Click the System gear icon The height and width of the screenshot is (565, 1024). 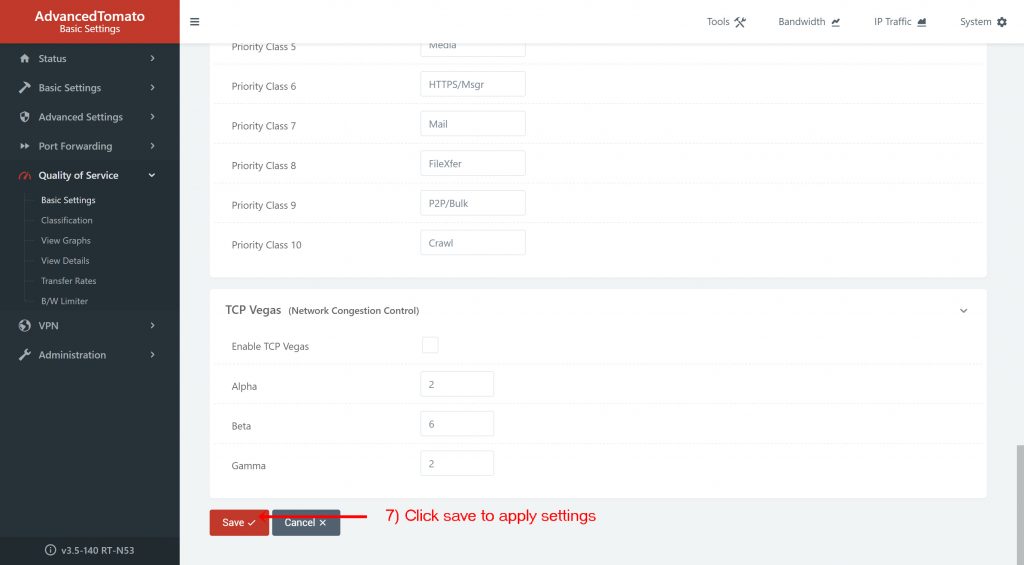pos(1002,22)
